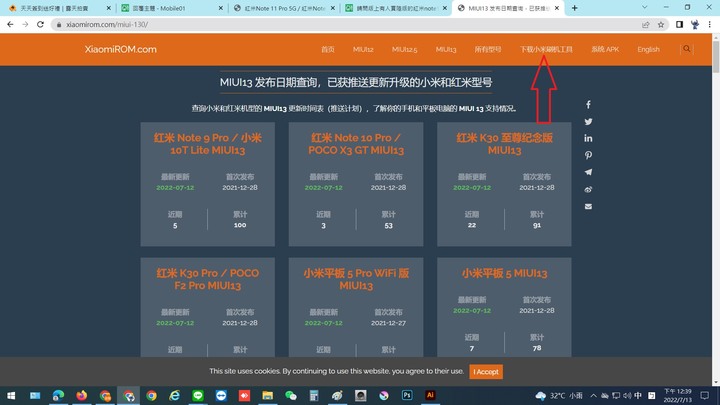Click the page vertical scrollbar thumb
Screen dimensions: 720x405
click(x=716, y=57)
